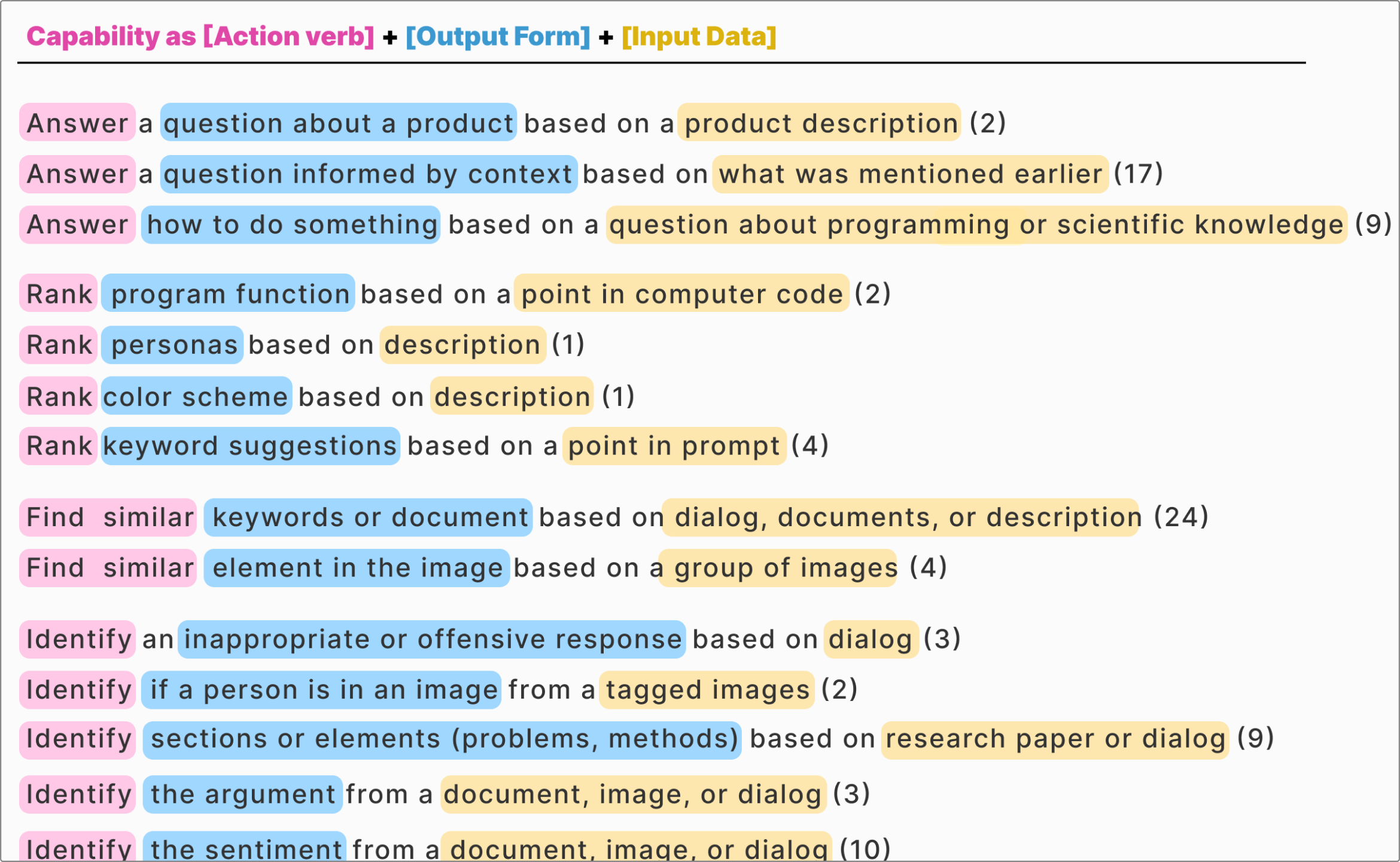The width and height of the screenshot is (1400, 862).
Task: Click 'sections or elements (problems, methods)' phrase
Action: coord(442,740)
